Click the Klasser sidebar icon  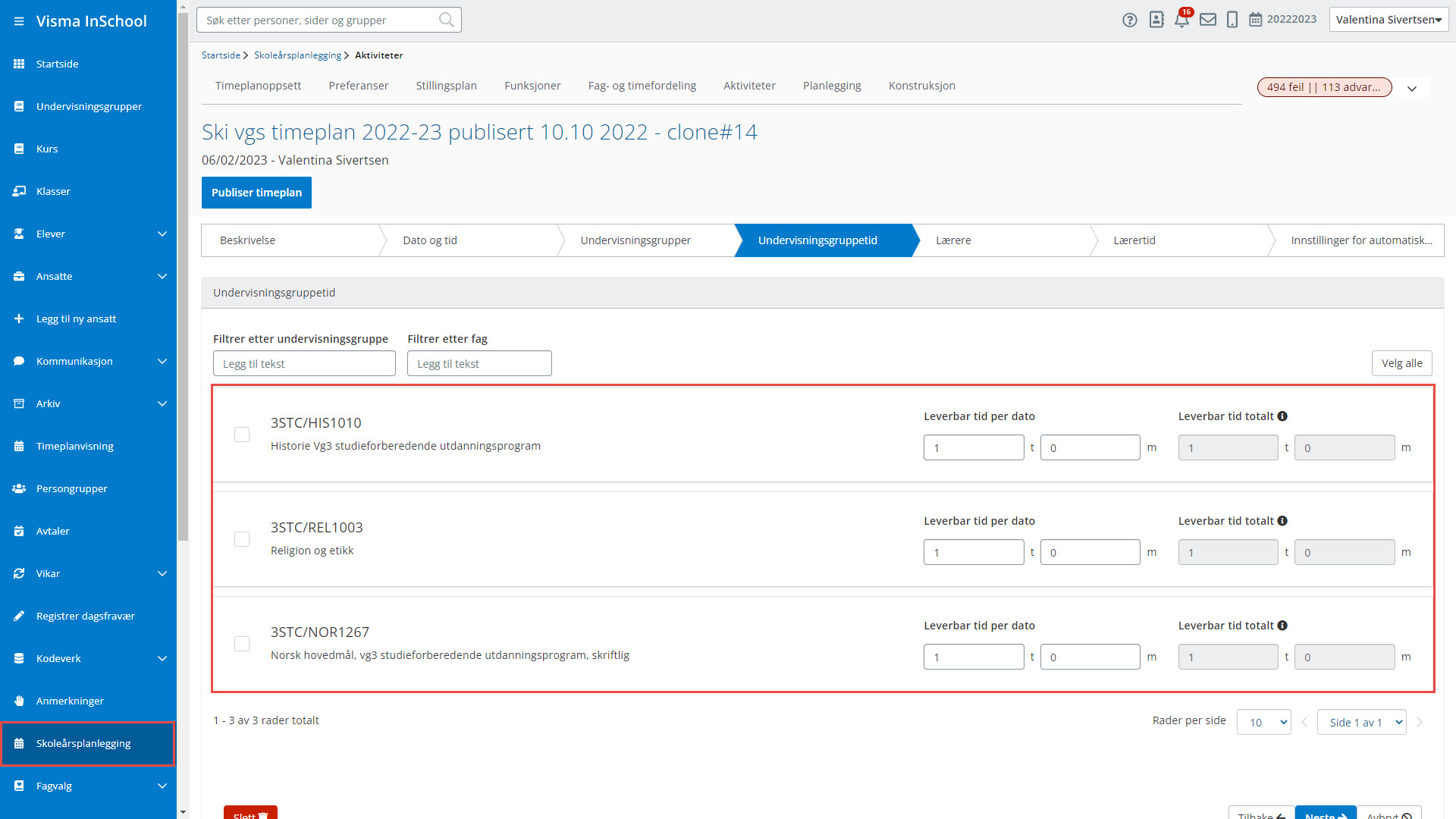pyautogui.click(x=19, y=191)
